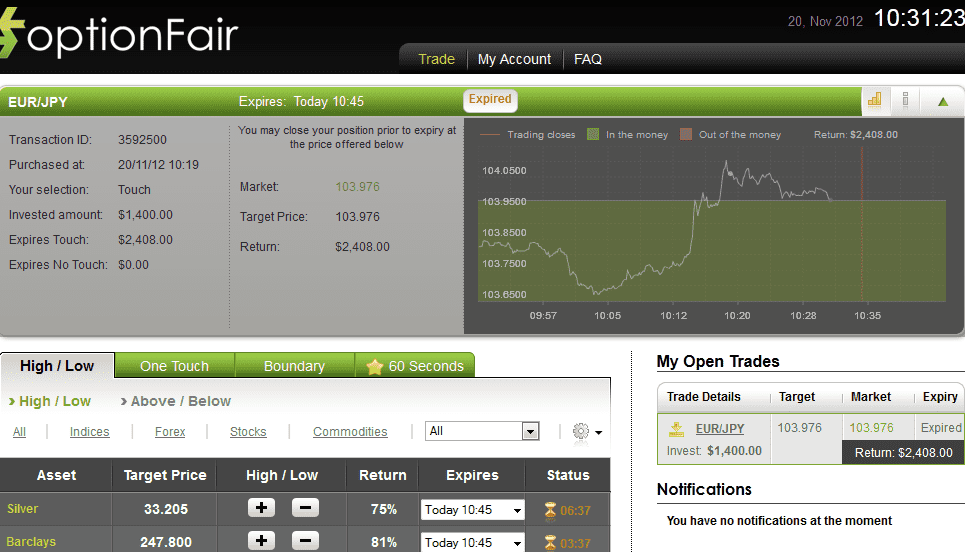Image resolution: width=965 pixels, height=552 pixels.
Task: Switch to the 60 Seconds tab
Action: [415, 366]
